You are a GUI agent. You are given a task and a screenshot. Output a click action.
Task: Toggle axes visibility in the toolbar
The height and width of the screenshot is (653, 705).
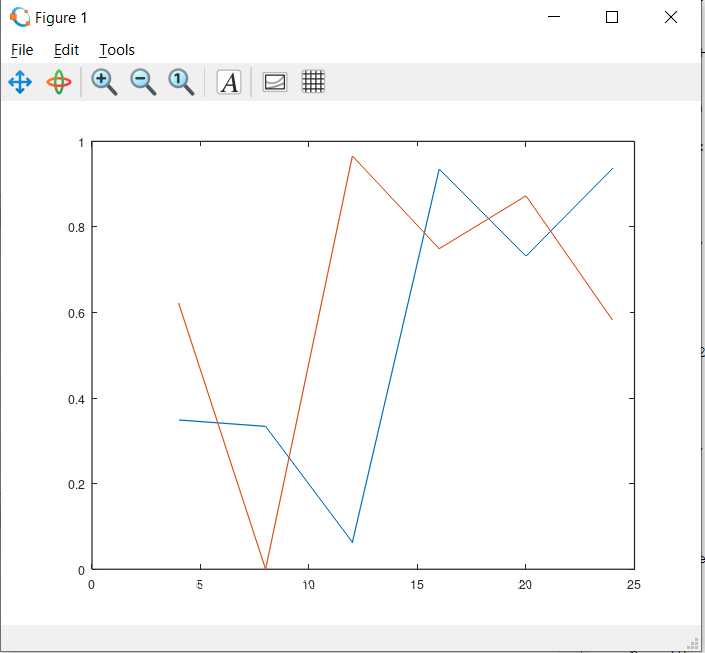pos(274,82)
